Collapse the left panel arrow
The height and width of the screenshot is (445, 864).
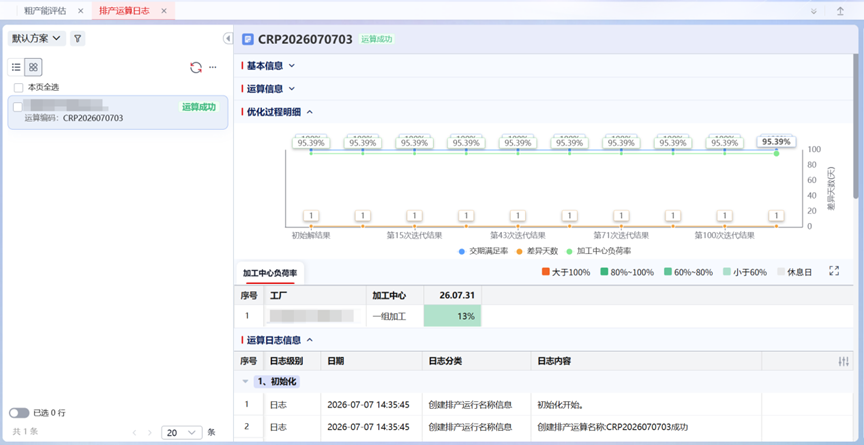(228, 38)
